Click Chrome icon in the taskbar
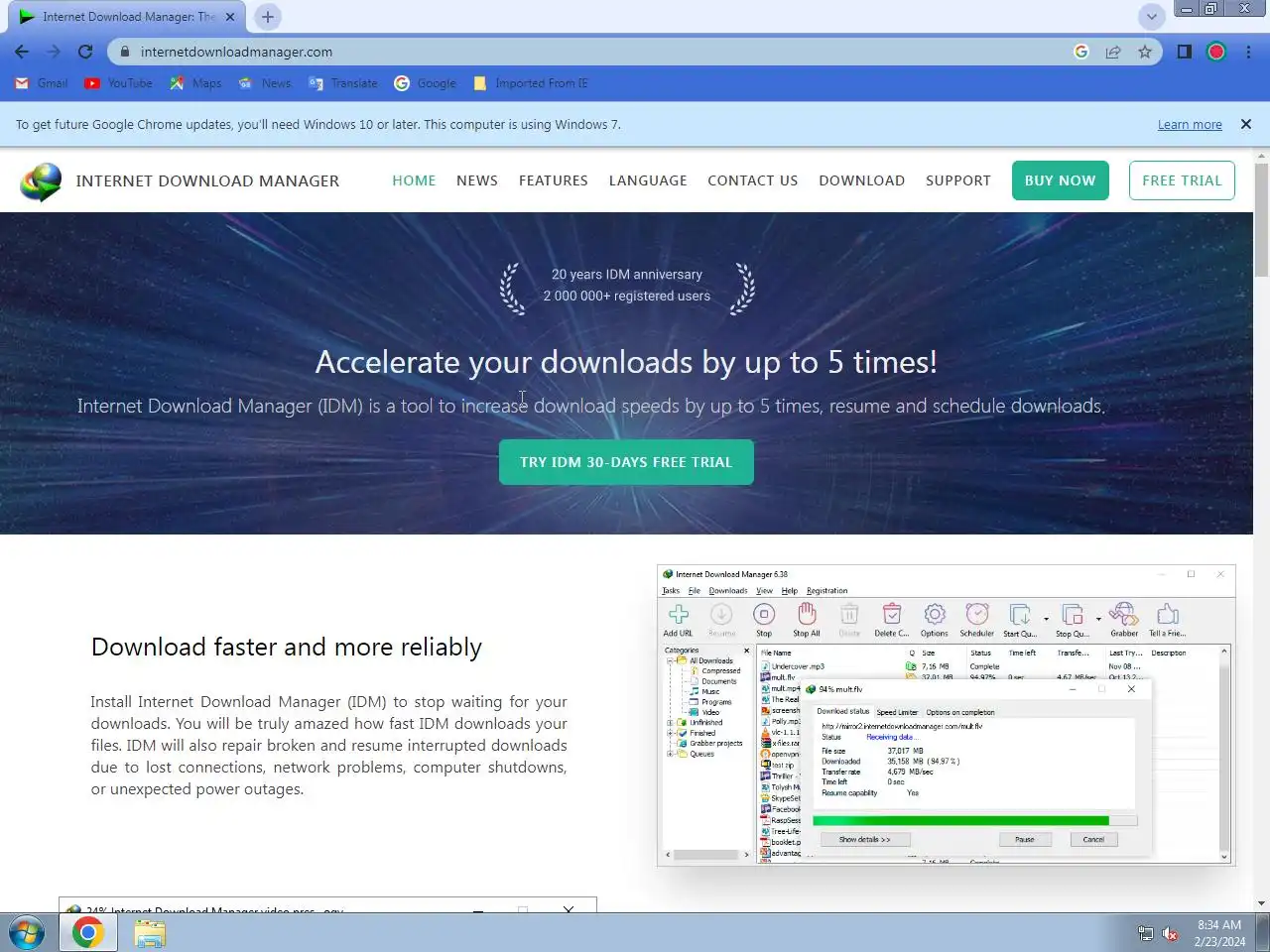The image size is (1270, 952). tap(88, 933)
